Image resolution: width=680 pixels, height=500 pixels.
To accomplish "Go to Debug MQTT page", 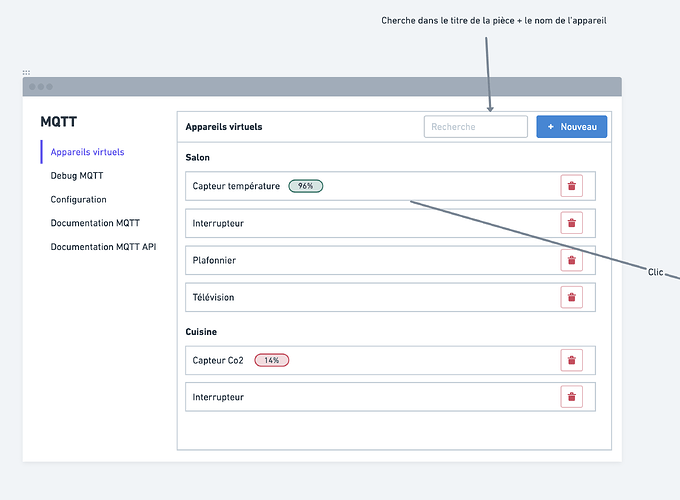I will (77, 176).
